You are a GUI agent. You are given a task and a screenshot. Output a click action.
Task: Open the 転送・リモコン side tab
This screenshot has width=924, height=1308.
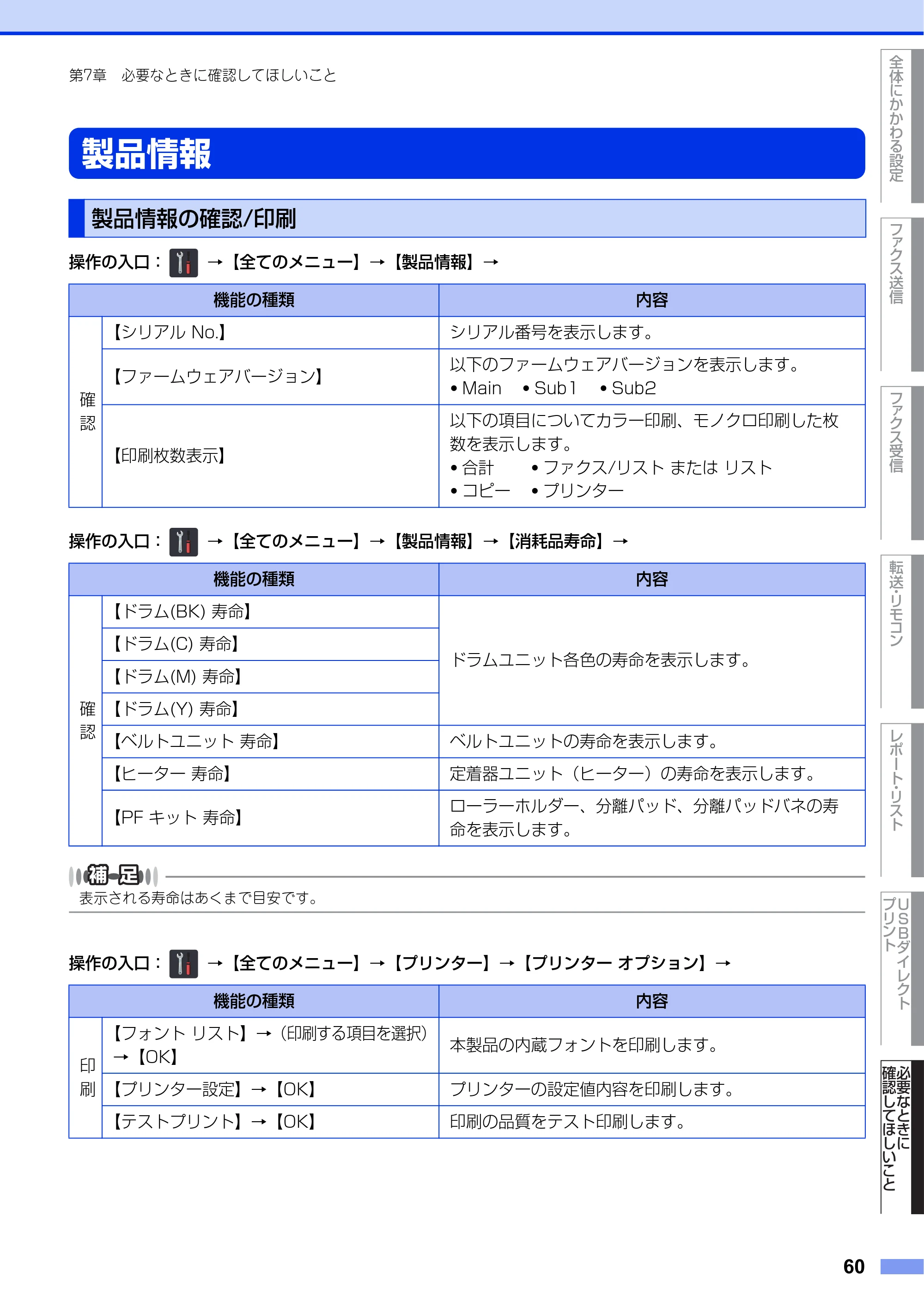(x=901, y=631)
